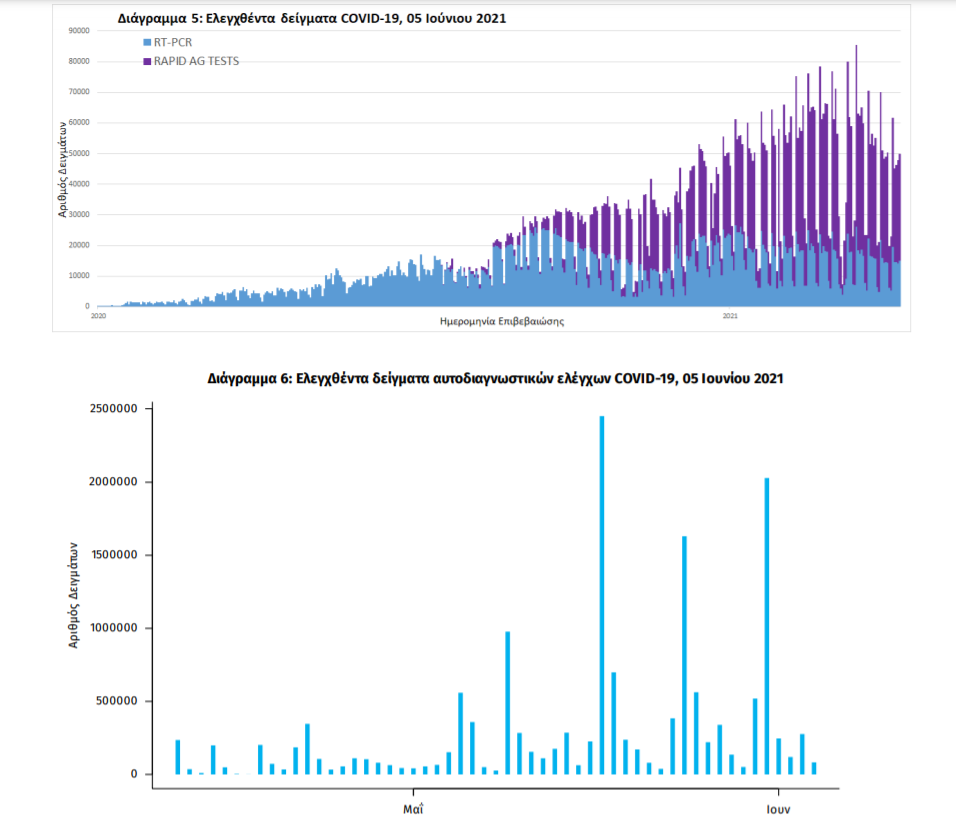Click the Μαϊ x-axis label
This screenshot has width=956, height=822.
click(x=413, y=806)
